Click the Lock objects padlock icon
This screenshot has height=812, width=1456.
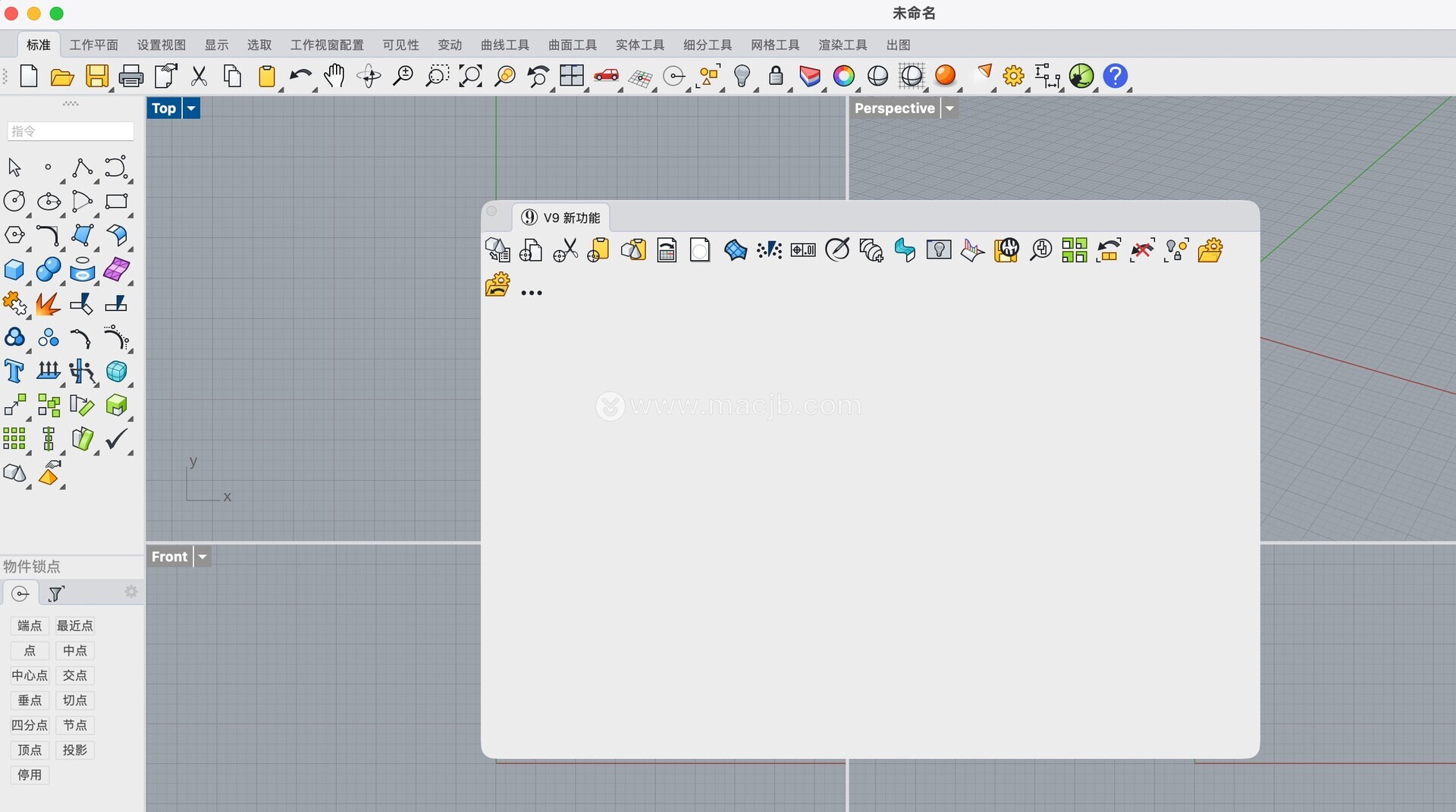[776, 76]
